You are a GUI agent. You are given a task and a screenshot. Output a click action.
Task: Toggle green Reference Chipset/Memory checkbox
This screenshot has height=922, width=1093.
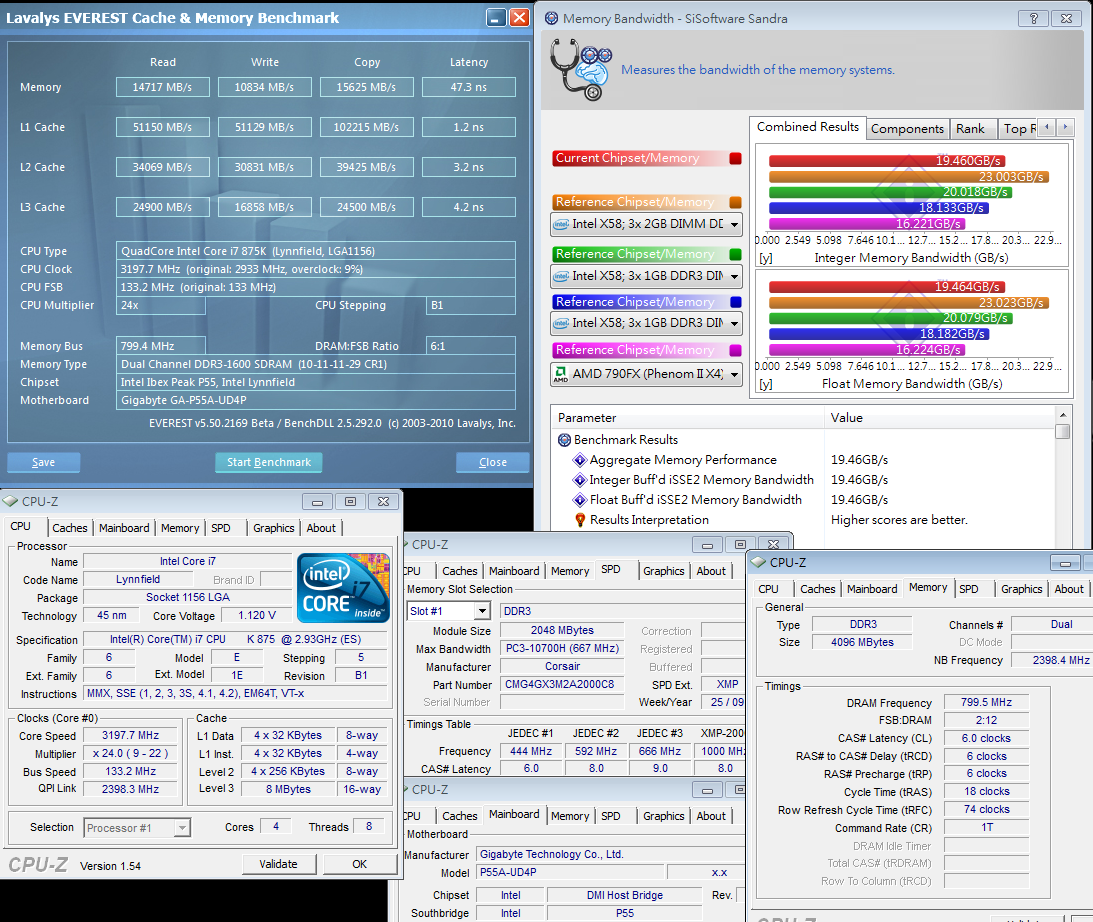[x=735, y=254]
